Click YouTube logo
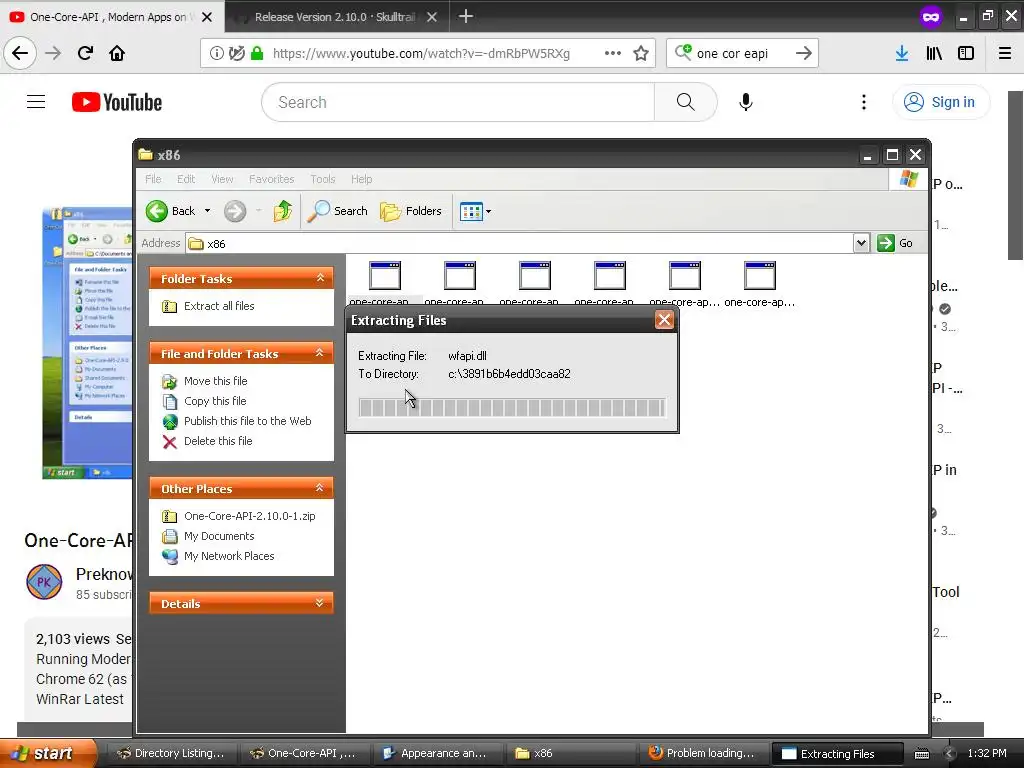 [117, 102]
